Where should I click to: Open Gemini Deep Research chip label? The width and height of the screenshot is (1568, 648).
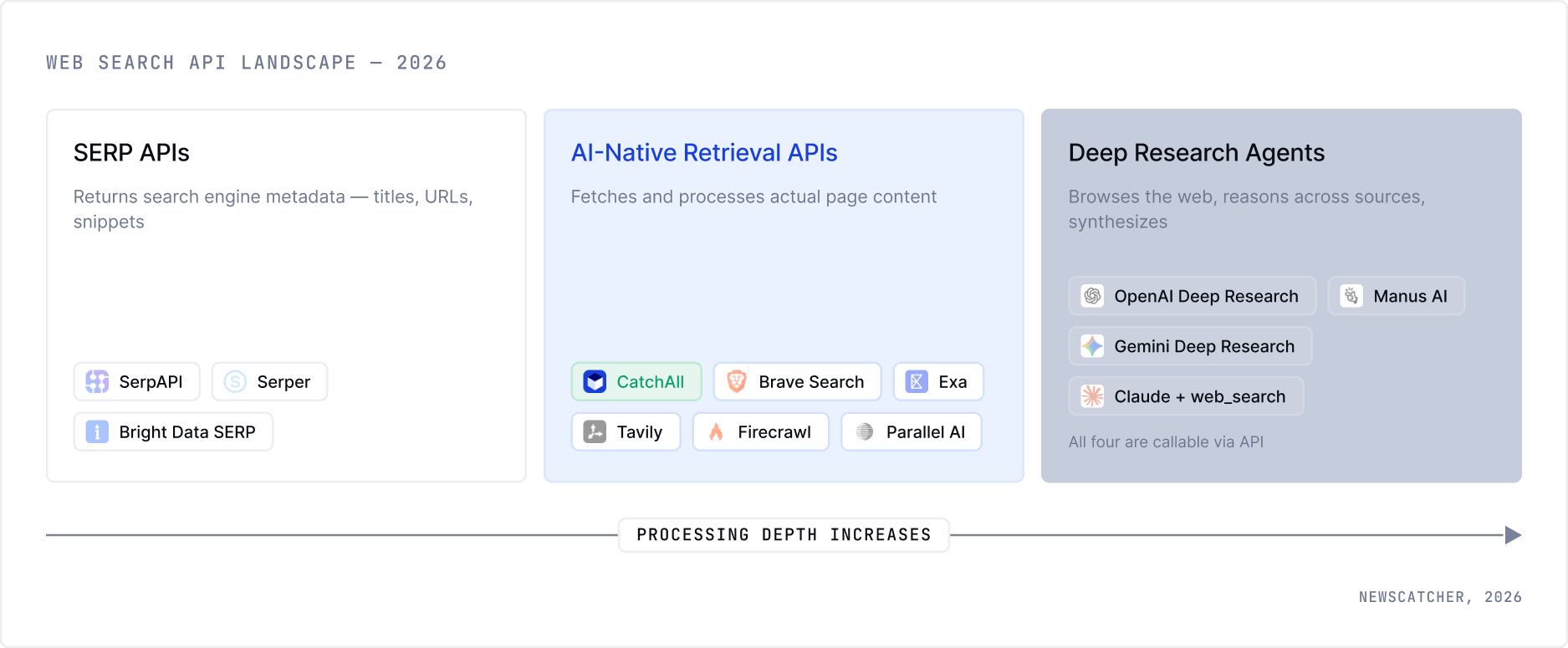coord(1204,346)
